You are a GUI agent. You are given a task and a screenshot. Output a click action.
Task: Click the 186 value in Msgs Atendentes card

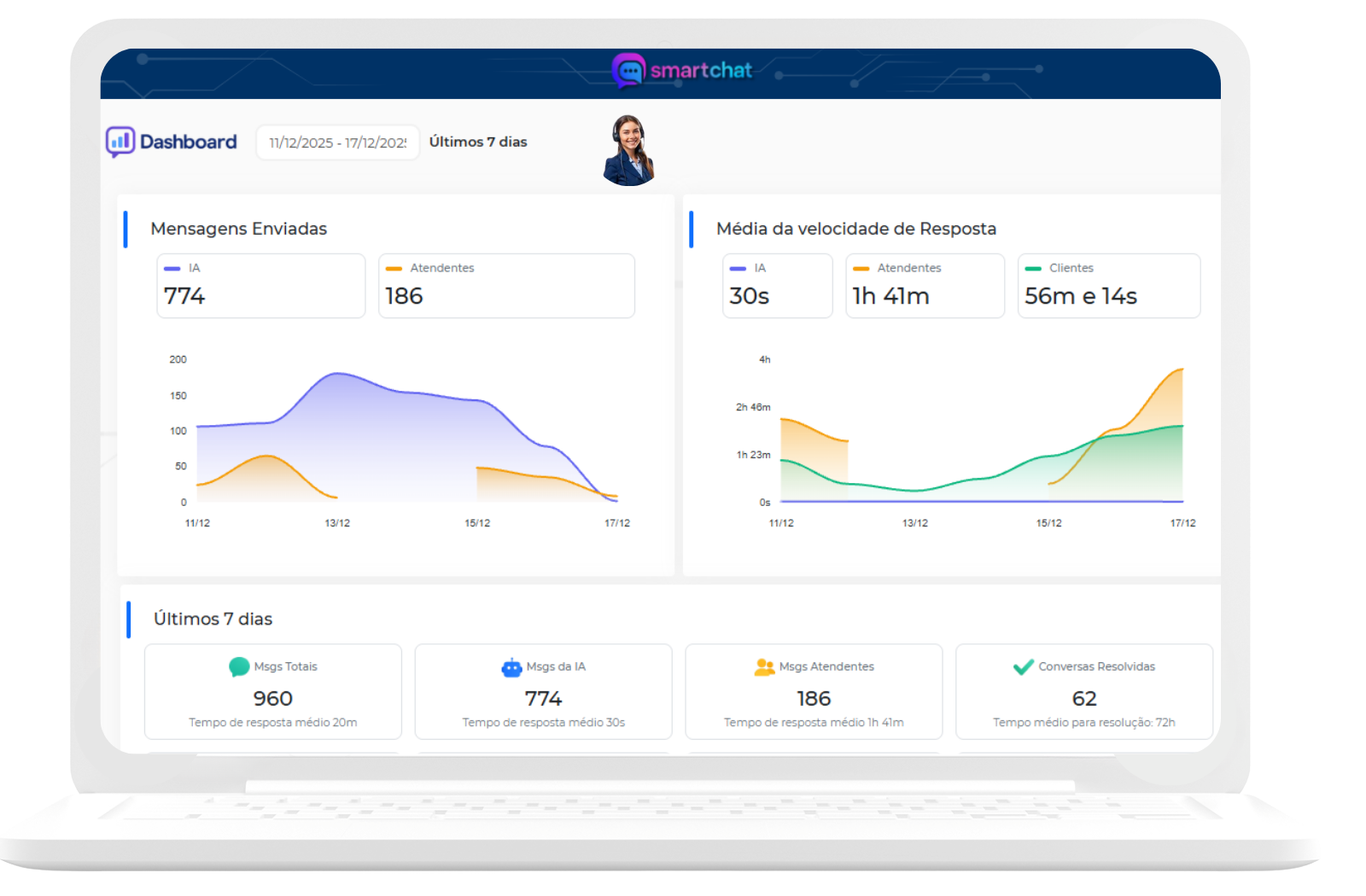[814, 699]
